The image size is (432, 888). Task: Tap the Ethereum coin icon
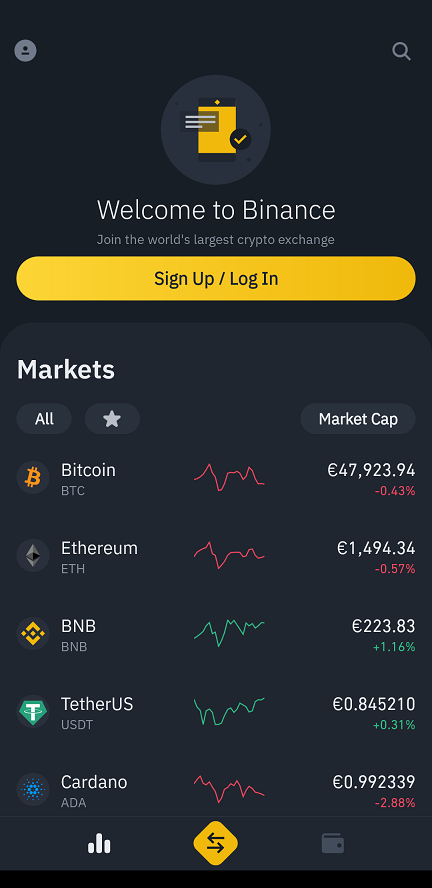pyautogui.click(x=33, y=556)
